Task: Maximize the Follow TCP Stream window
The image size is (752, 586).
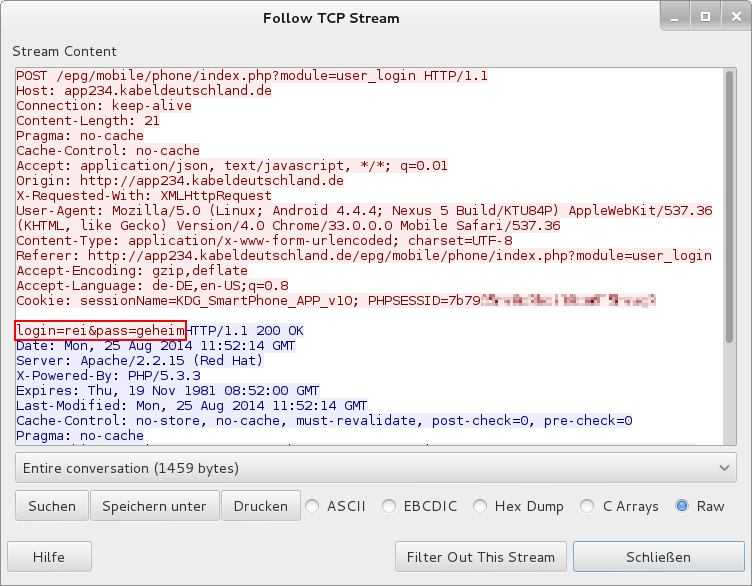Action: point(705,17)
